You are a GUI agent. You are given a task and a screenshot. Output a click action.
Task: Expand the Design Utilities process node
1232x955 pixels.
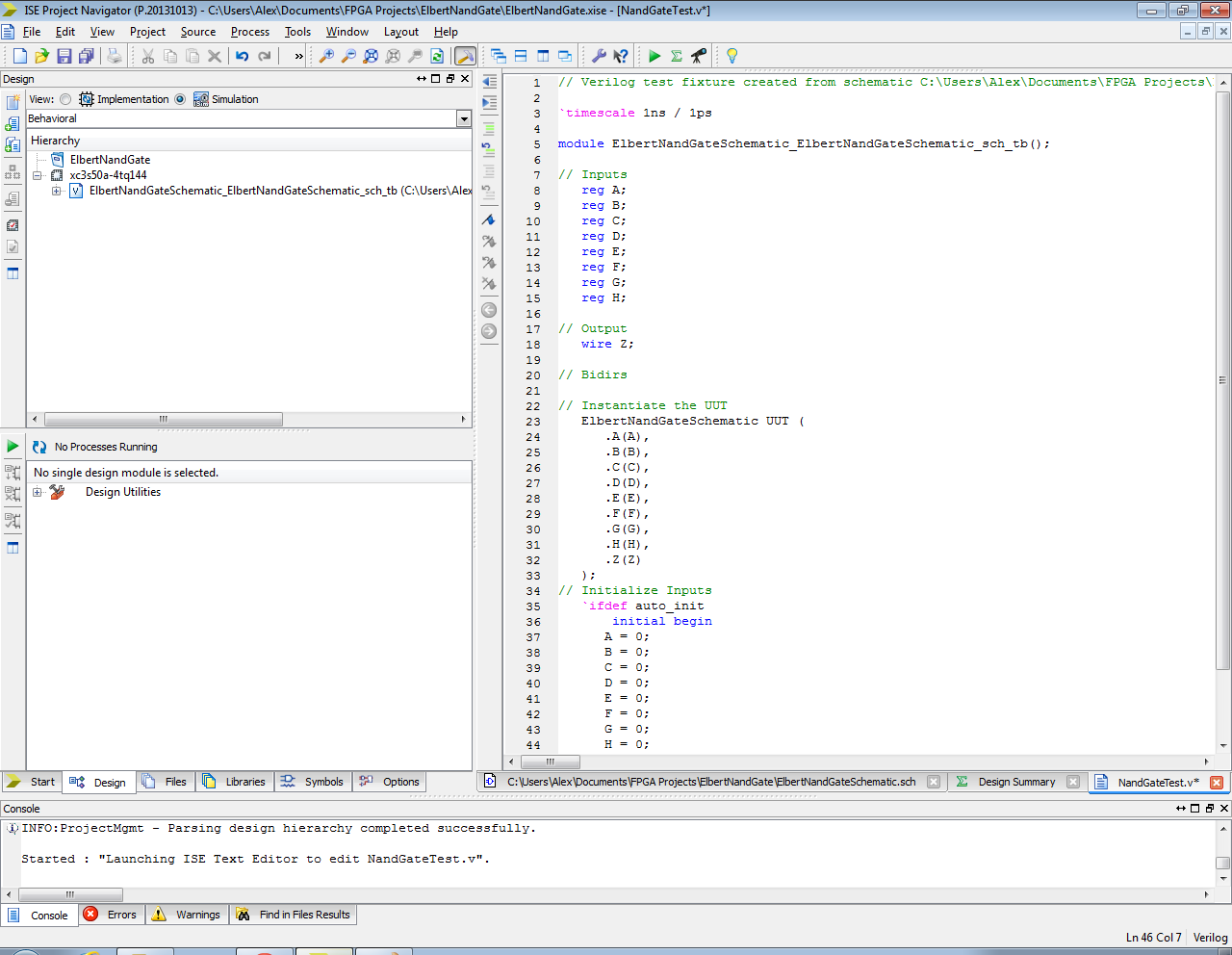click(x=37, y=492)
